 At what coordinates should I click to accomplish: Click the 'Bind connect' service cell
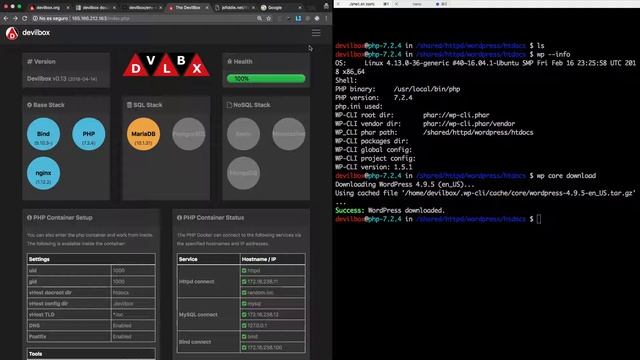tap(209, 342)
